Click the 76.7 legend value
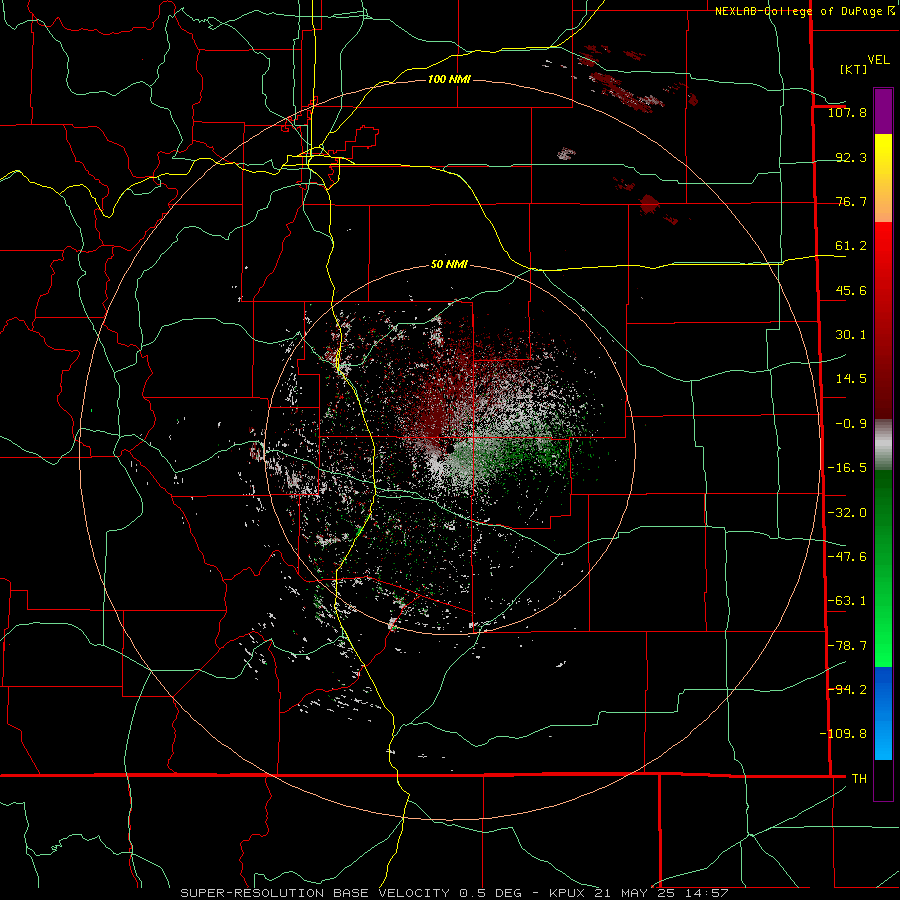This screenshot has height=900, width=900. pos(851,201)
